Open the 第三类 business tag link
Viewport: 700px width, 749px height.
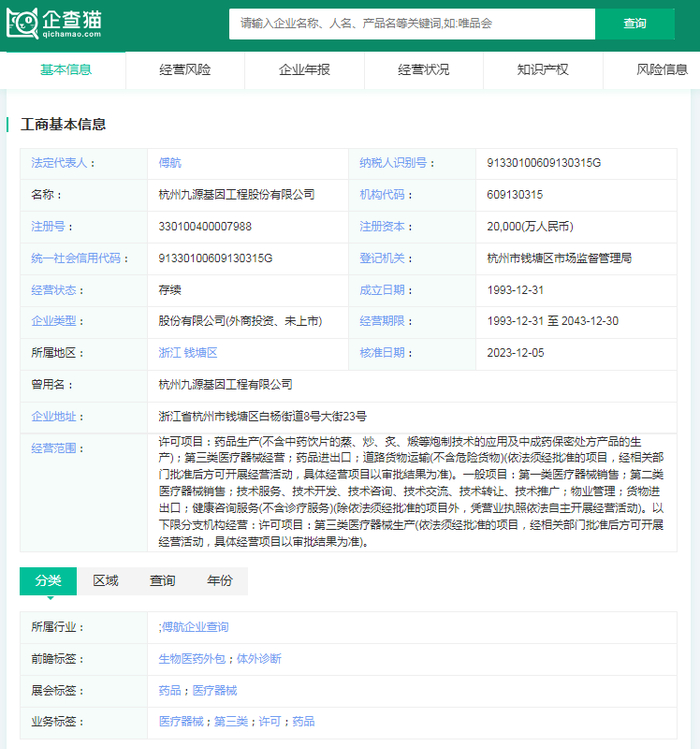click(230, 721)
